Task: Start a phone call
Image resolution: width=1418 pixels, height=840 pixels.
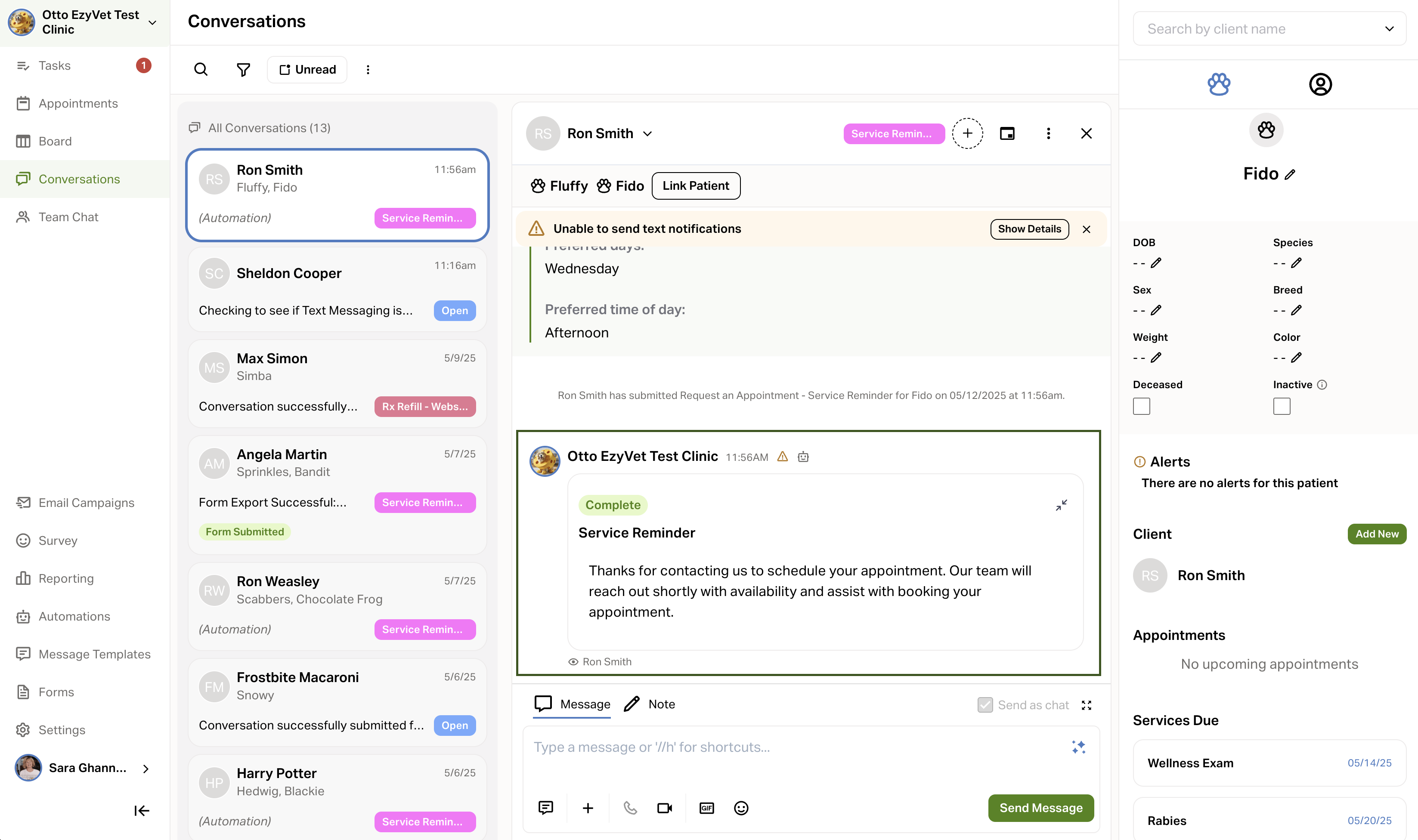Action: (630, 808)
